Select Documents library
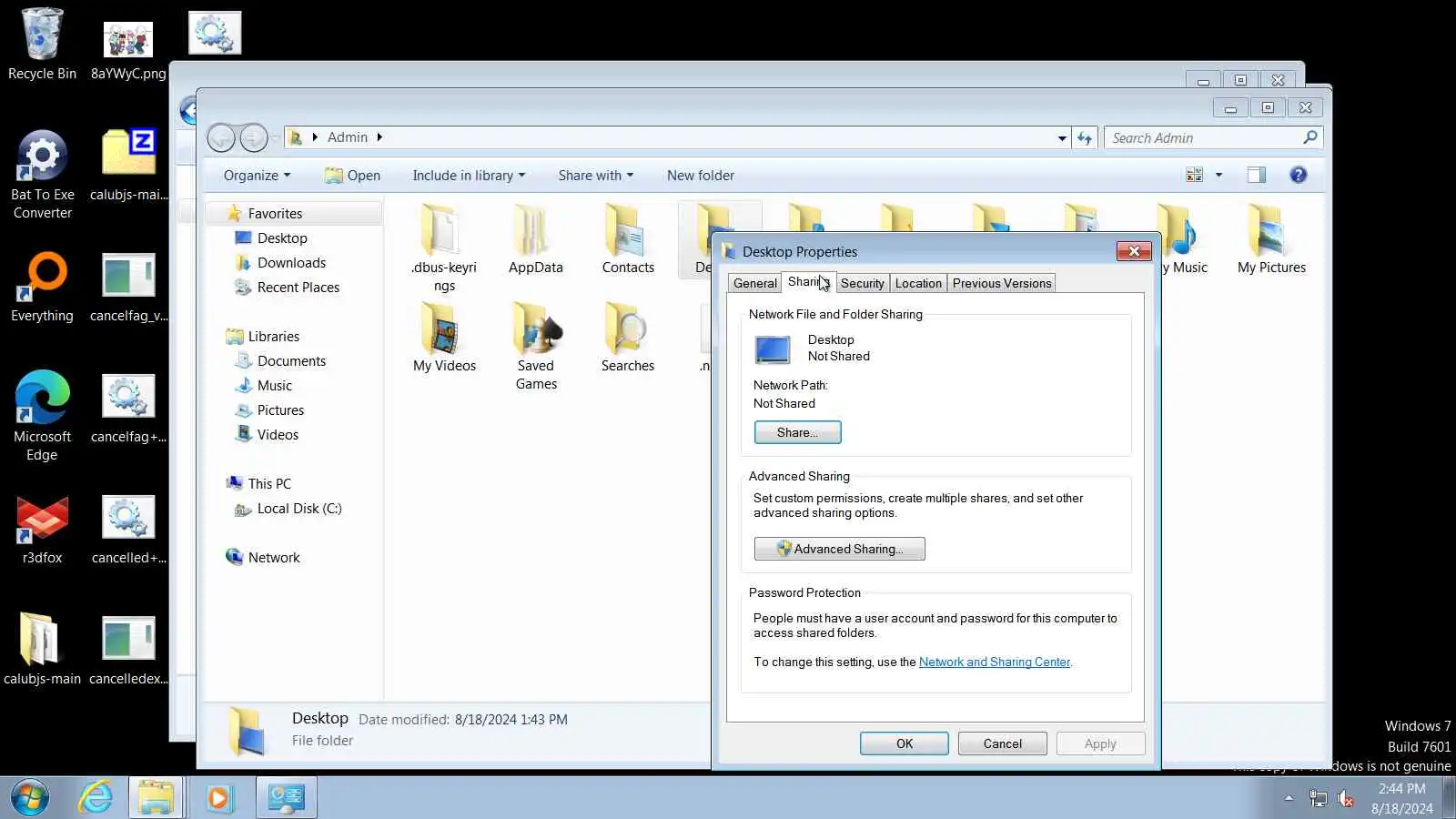 click(x=291, y=360)
